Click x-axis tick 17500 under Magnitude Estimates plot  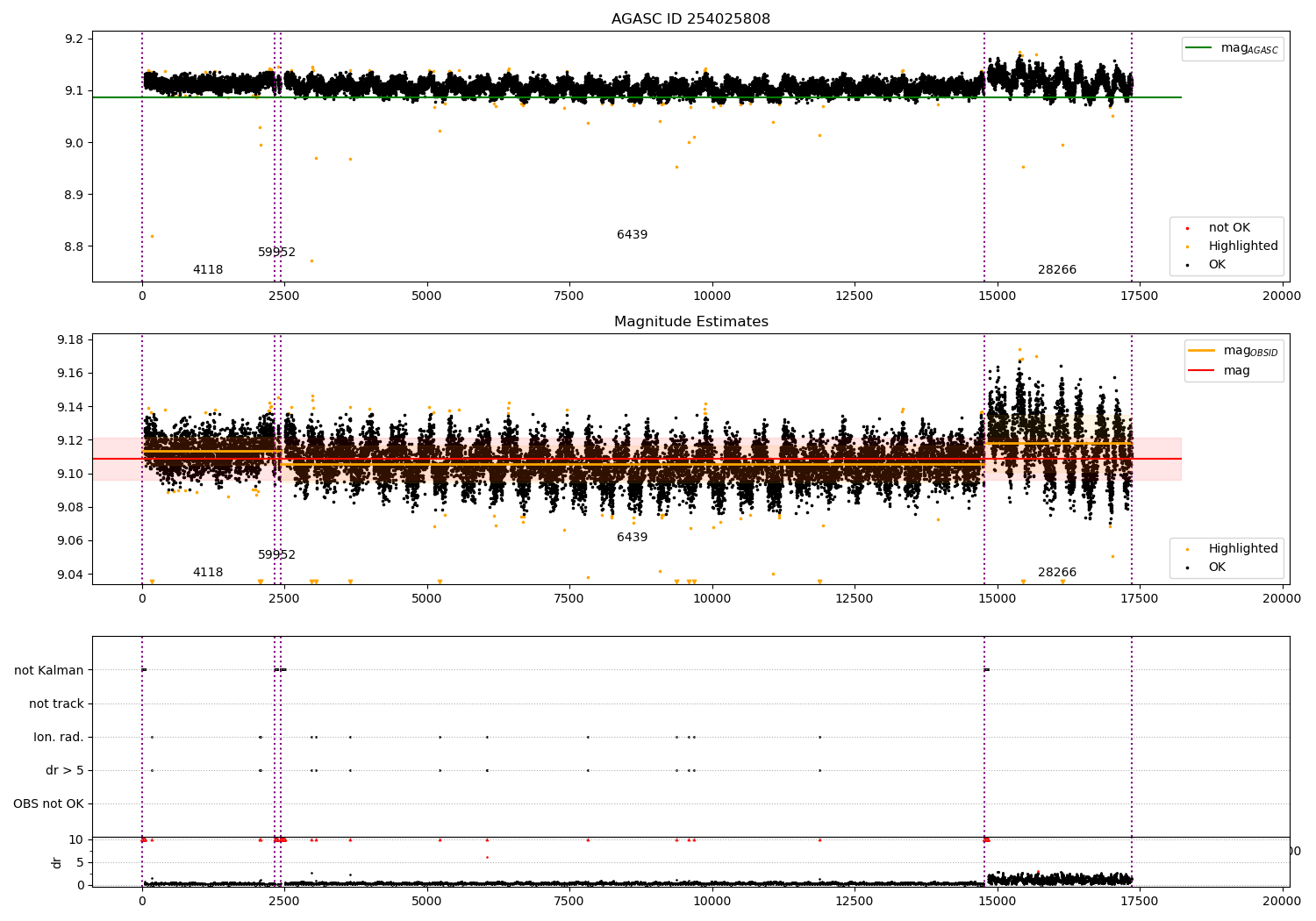point(1139,599)
